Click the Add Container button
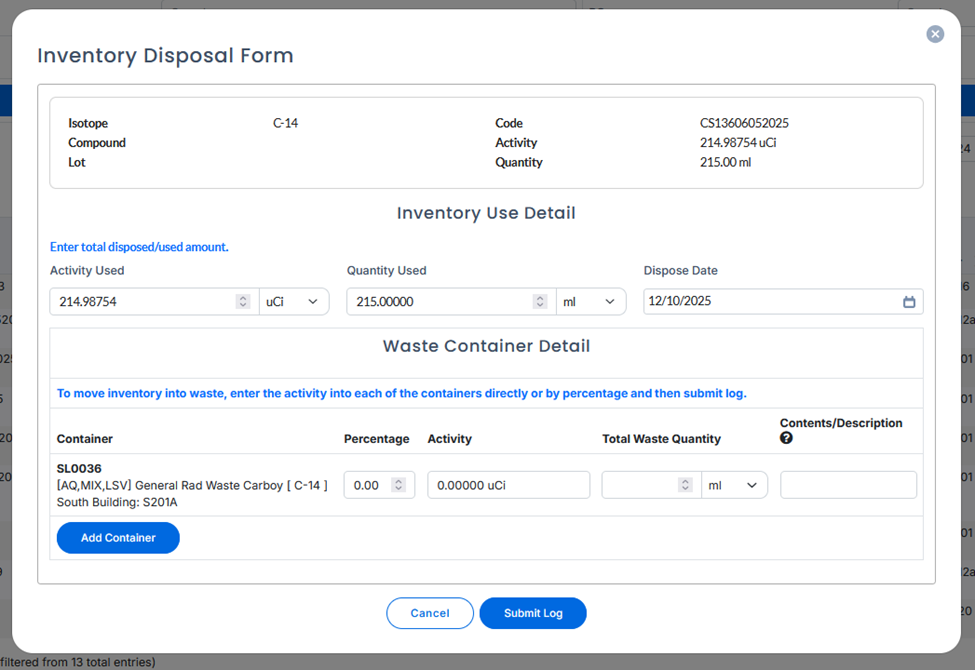This screenshot has width=975, height=670. [x=118, y=538]
